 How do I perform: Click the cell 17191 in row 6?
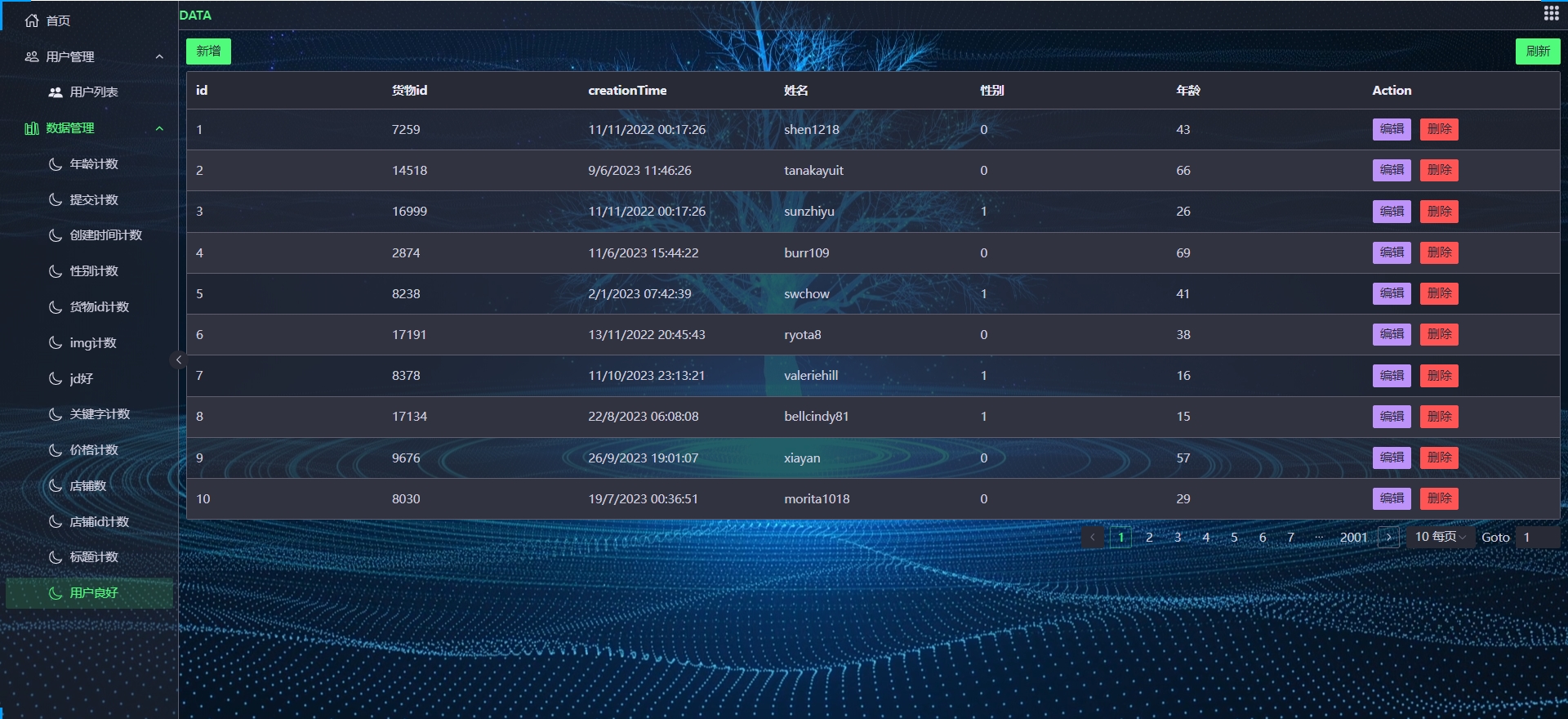point(409,335)
